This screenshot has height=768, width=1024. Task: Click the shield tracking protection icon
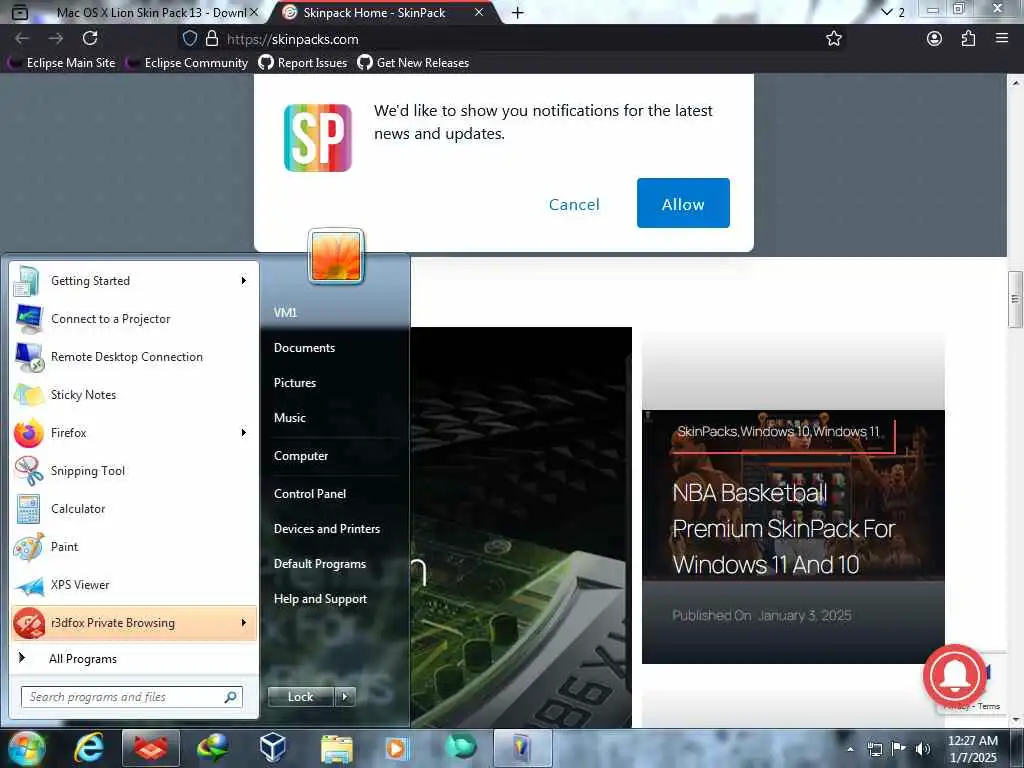click(x=189, y=39)
